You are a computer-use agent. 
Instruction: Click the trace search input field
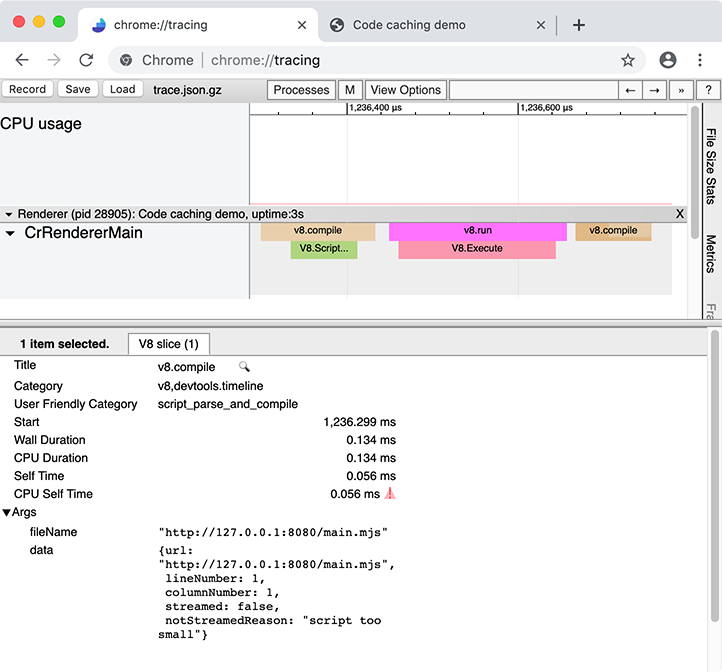(533, 90)
